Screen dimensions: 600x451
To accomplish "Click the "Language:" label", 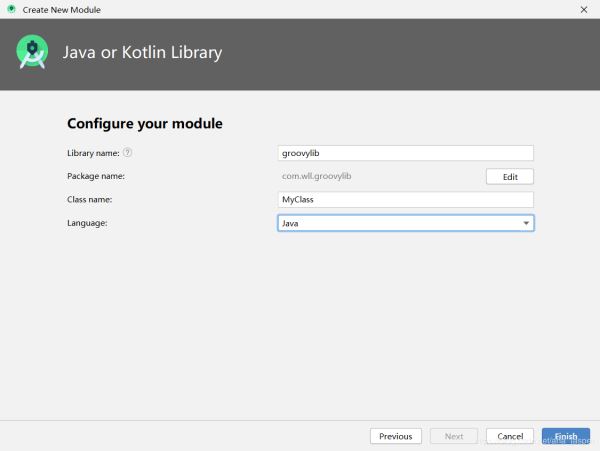I will tap(86, 223).
